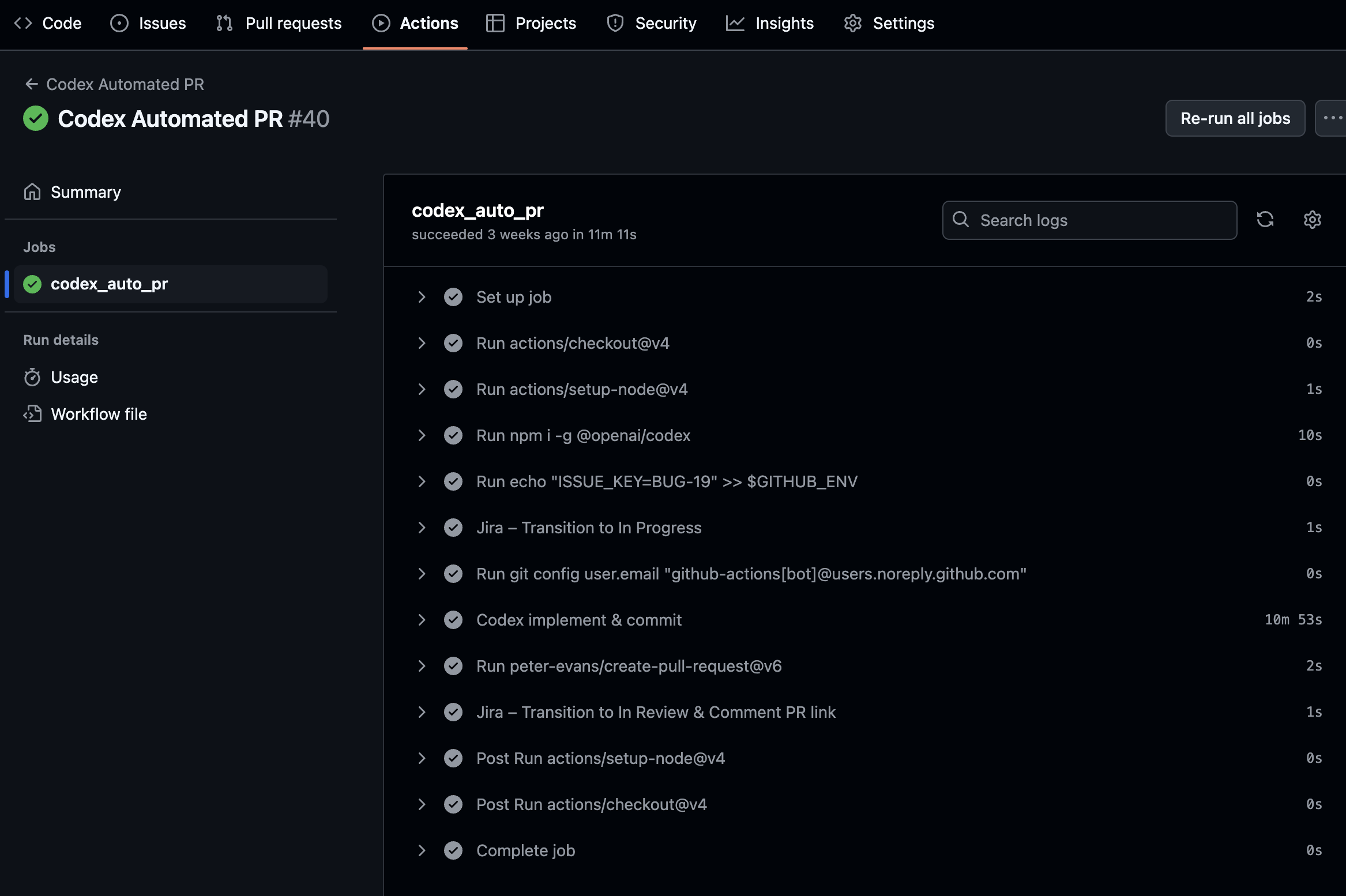The height and width of the screenshot is (896, 1346).
Task: Toggle open the Complete job step
Action: pos(423,850)
